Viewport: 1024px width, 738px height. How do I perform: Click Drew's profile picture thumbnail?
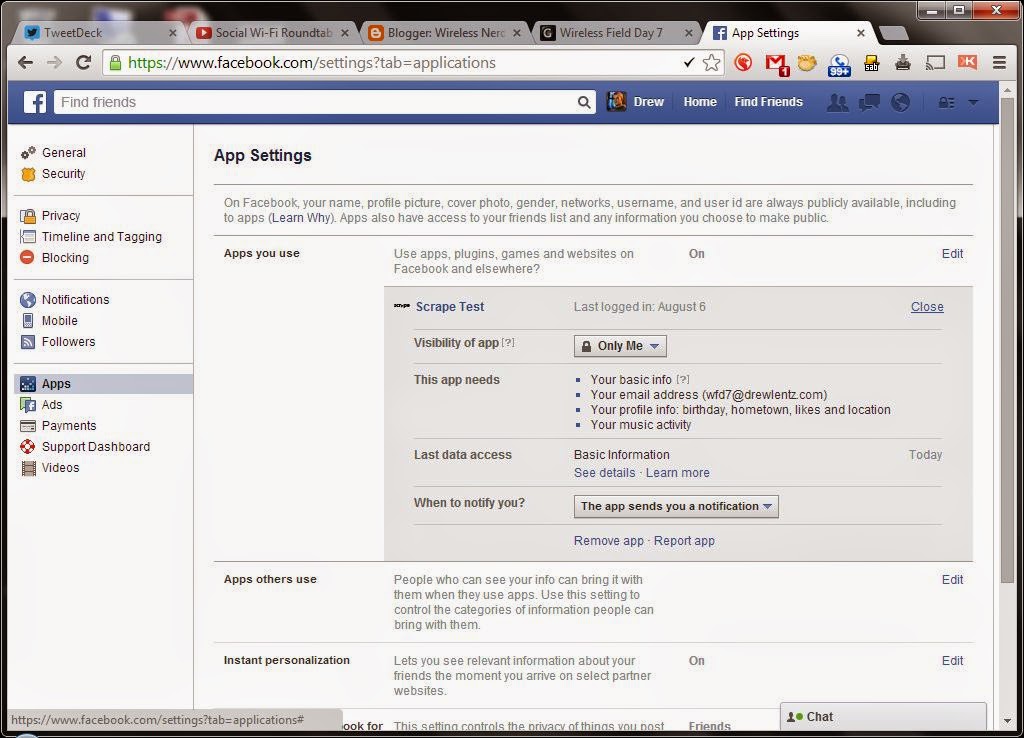click(616, 102)
